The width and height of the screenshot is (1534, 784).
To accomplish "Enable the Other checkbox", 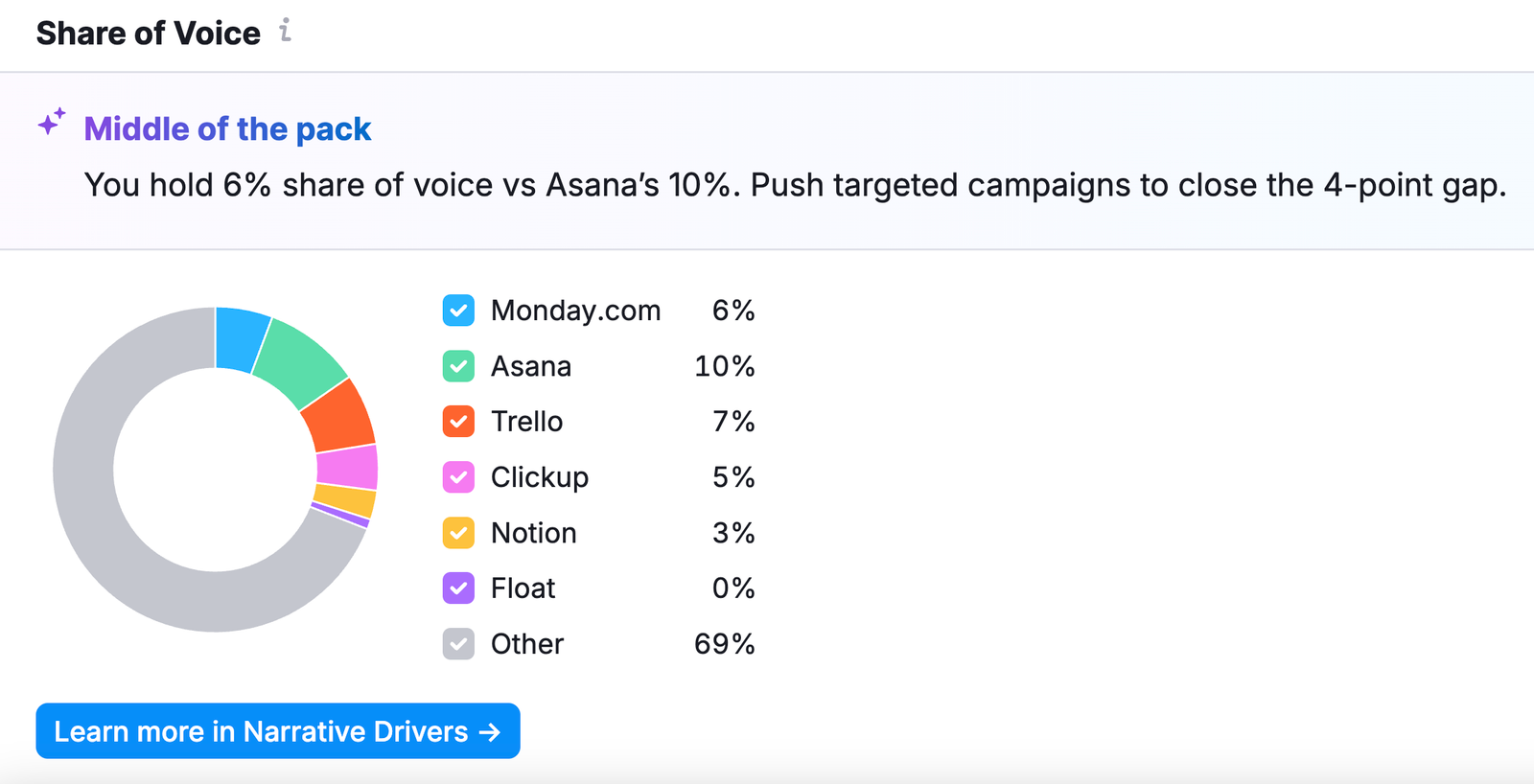I will (x=458, y=644).
